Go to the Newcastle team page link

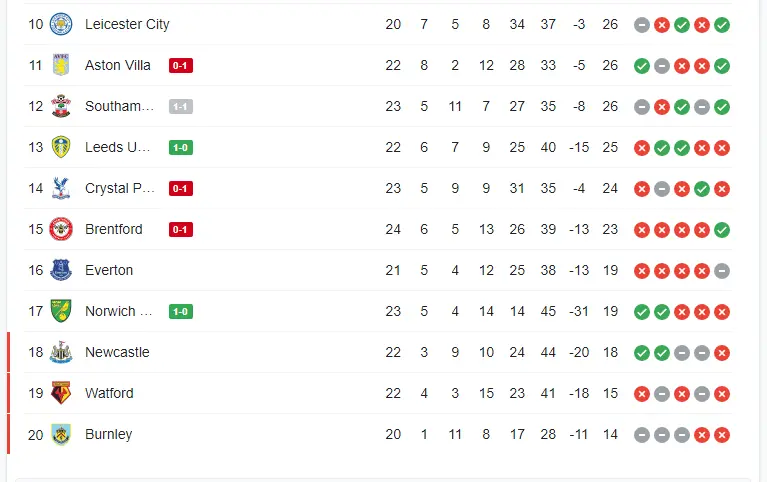117,352
